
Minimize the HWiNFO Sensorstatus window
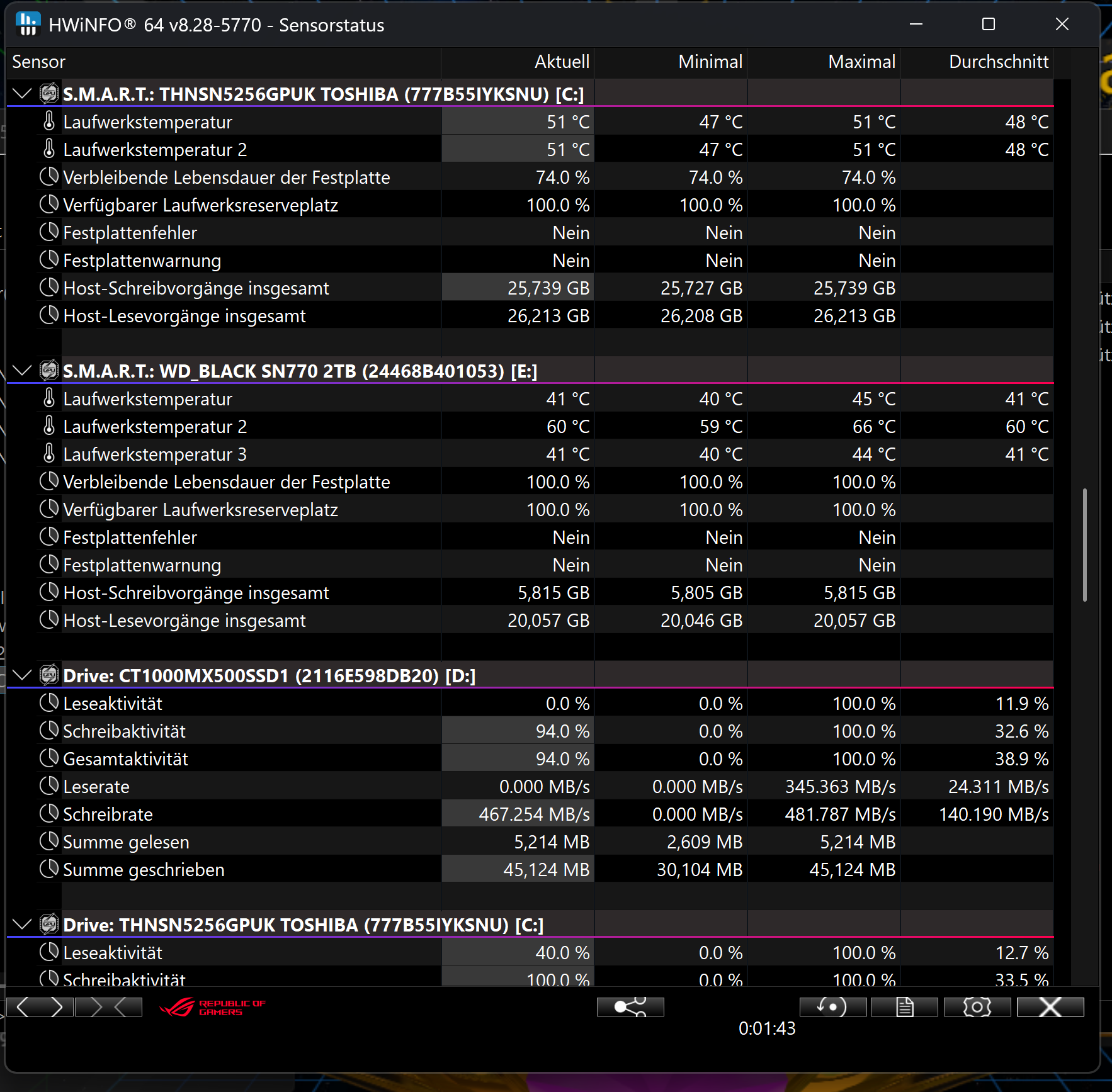916,25
